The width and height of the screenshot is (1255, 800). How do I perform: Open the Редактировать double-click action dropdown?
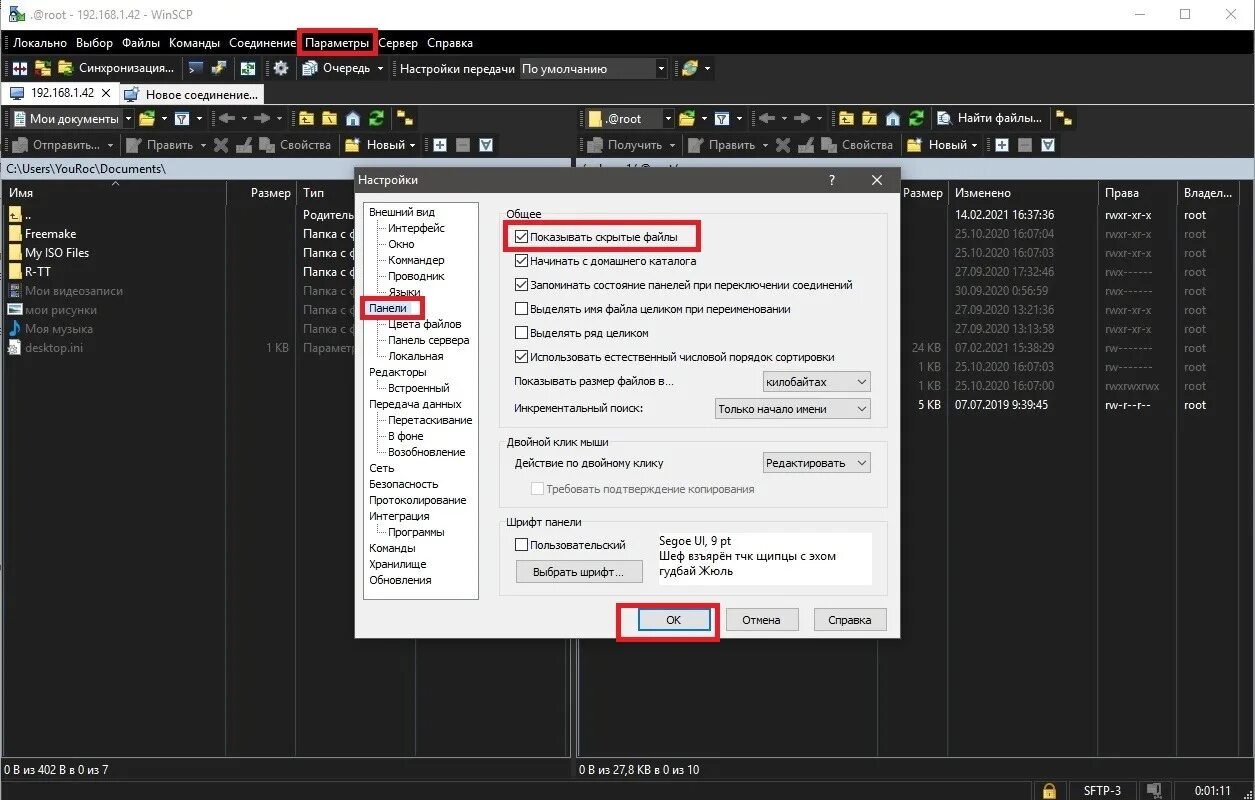[816, 463]
